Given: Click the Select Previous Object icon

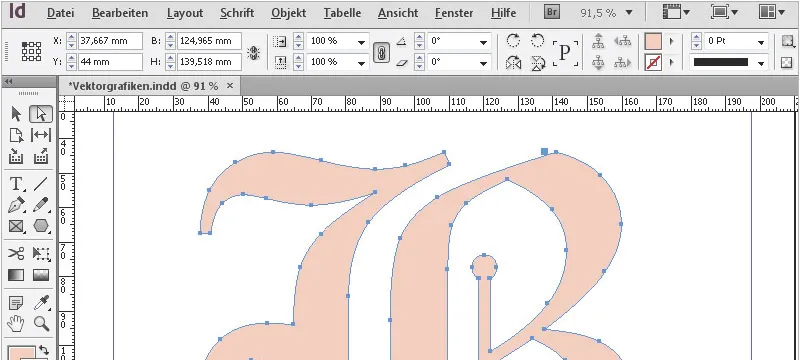Looking at the screenshot, I should click(622, 41).
